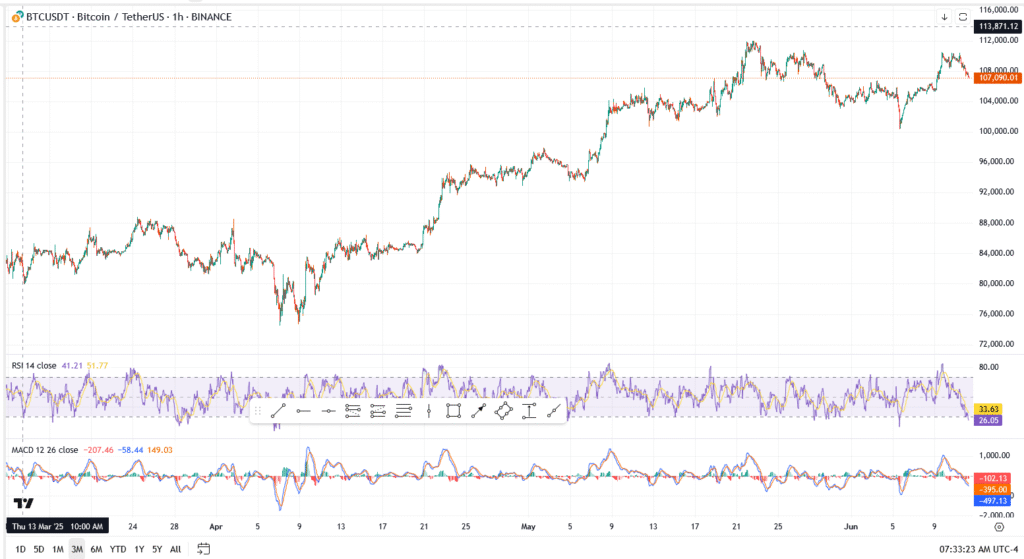Click the down arrow button top right
The width and height of the screenshot is (1024, 559).
pyautogui.click(x=944, y=17)
